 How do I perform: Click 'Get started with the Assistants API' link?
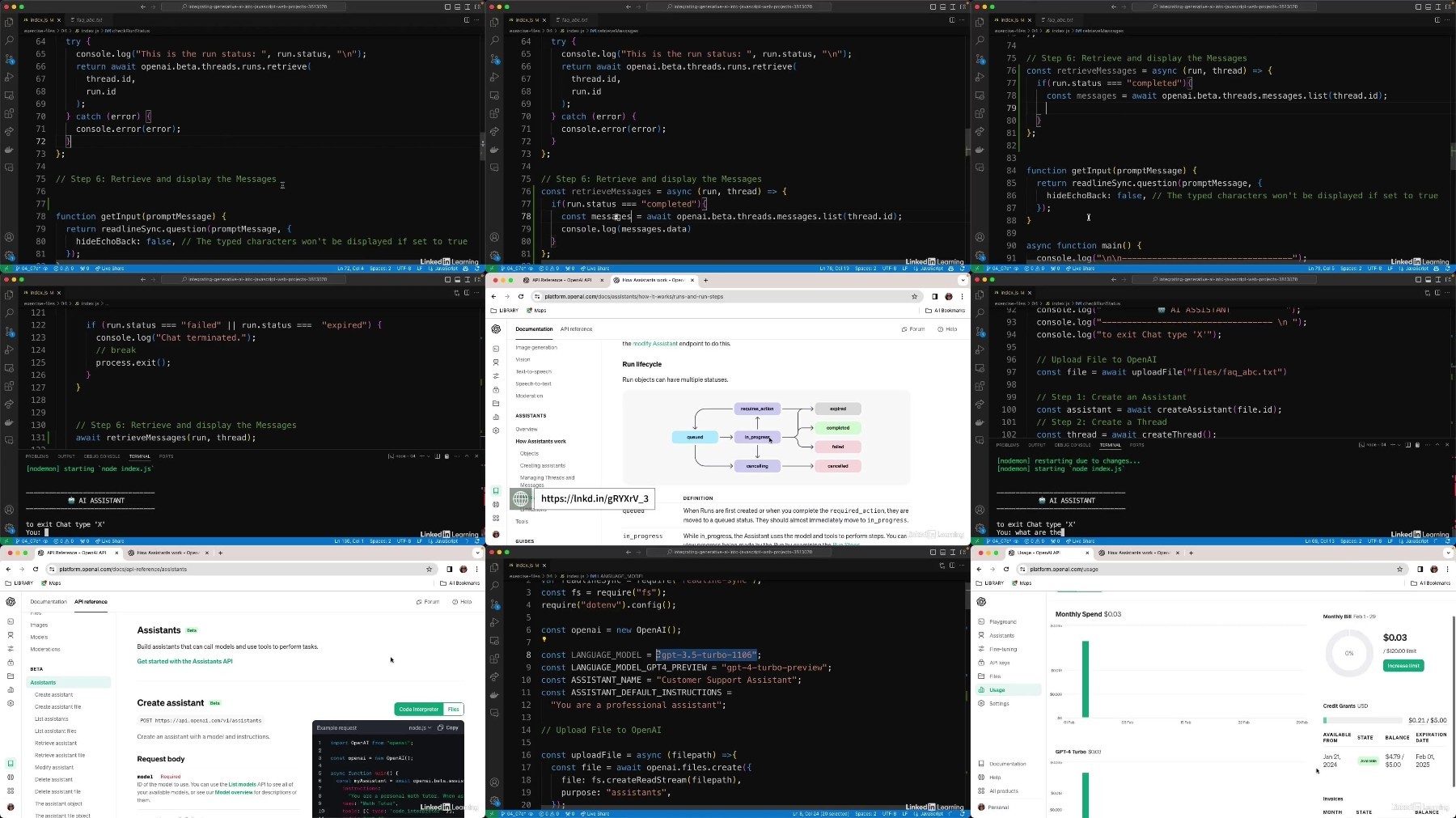coord(184,661)
